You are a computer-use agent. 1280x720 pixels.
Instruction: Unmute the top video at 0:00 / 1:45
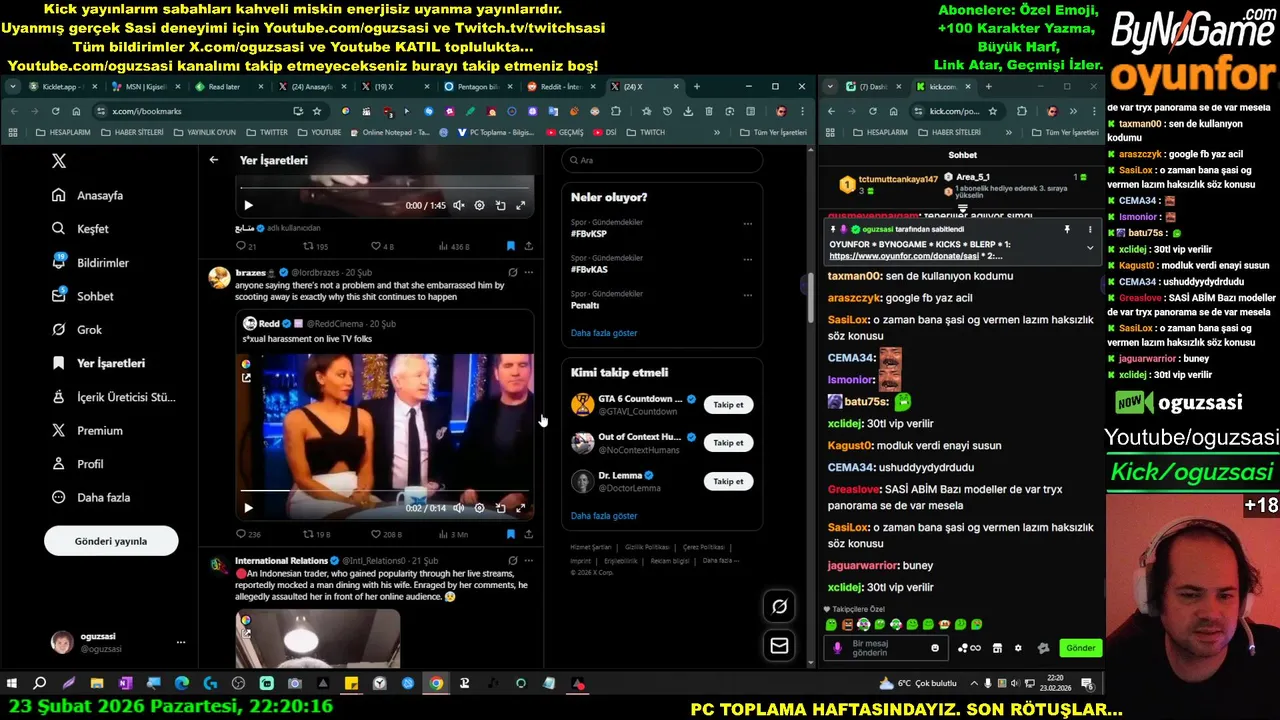coord(458,205)
